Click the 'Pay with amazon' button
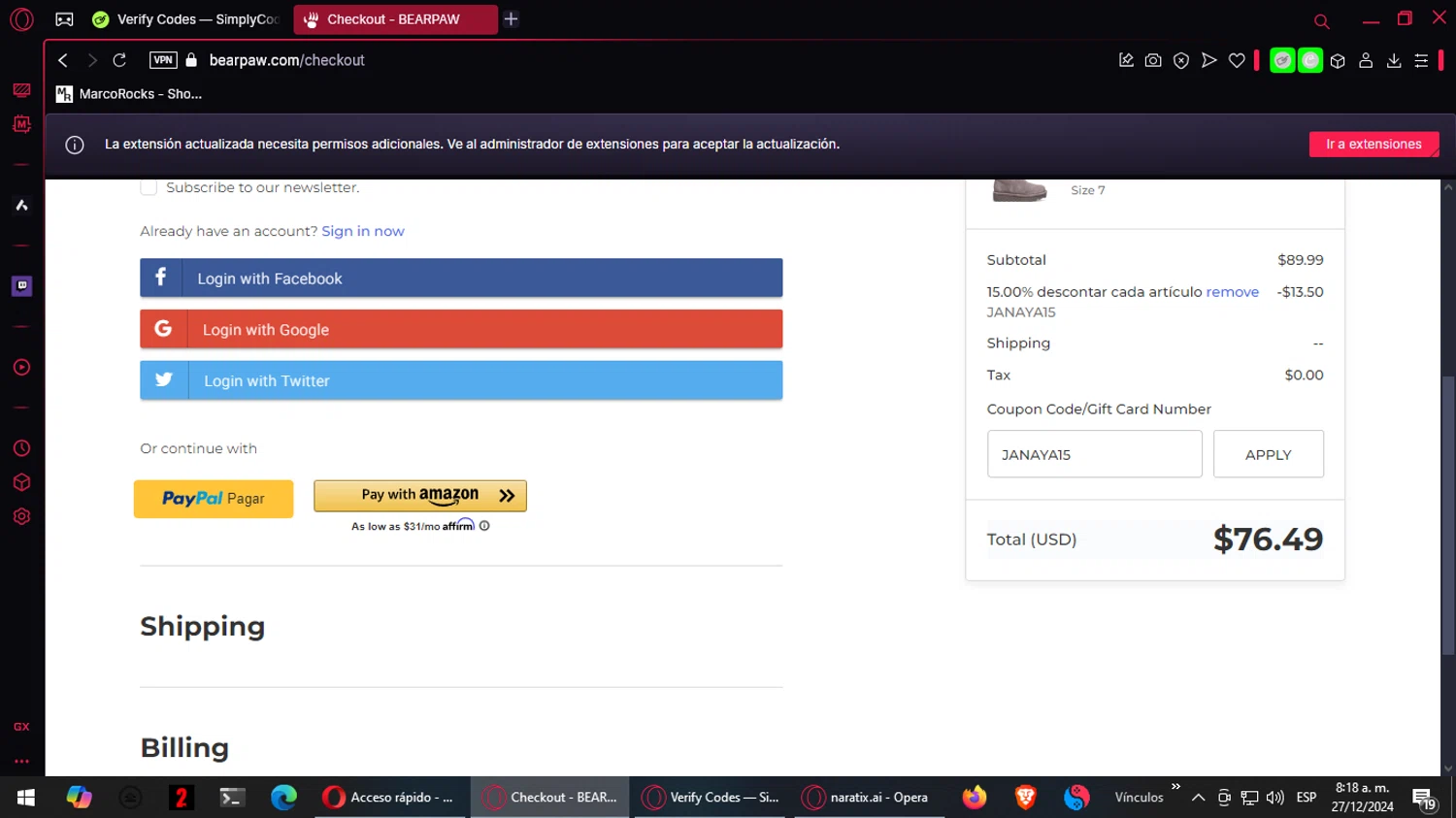 click(420, 495)
